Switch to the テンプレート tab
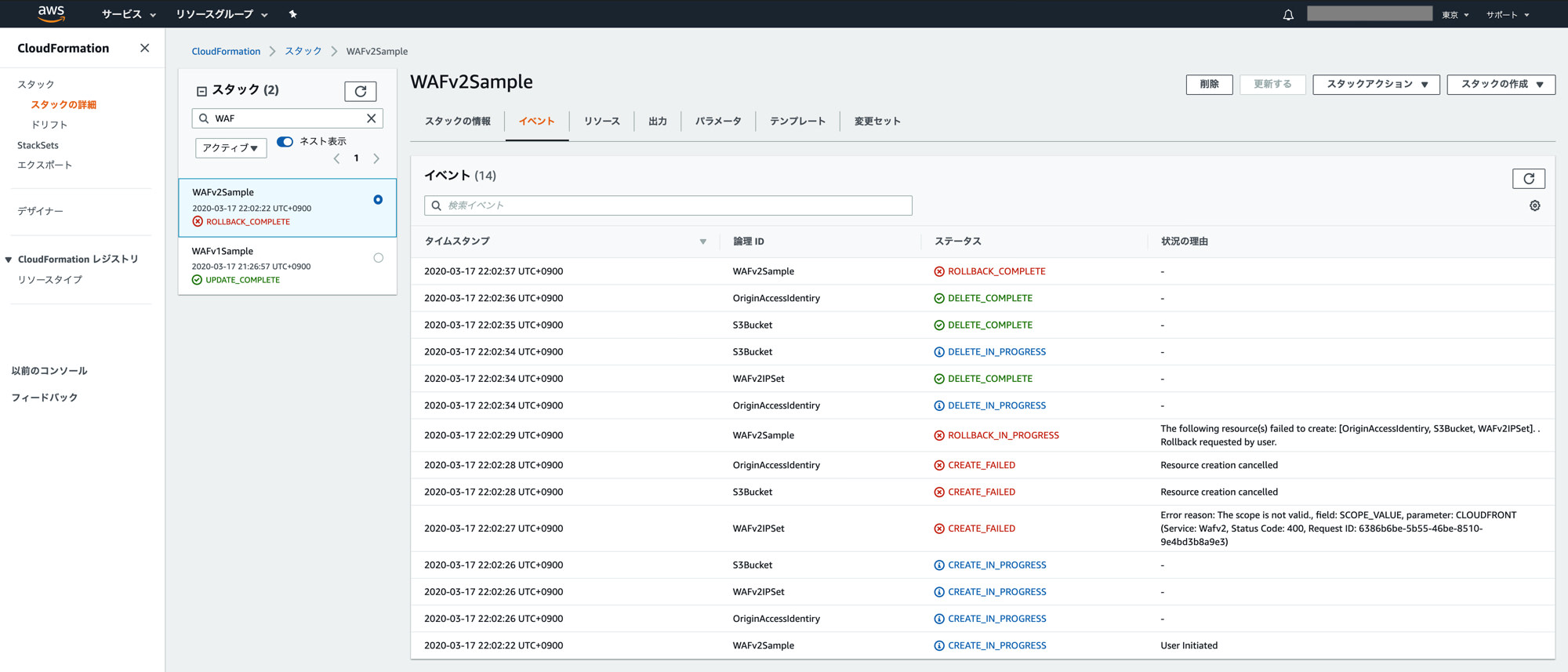This screenshot has height=672, width=1568. [797, 122]
